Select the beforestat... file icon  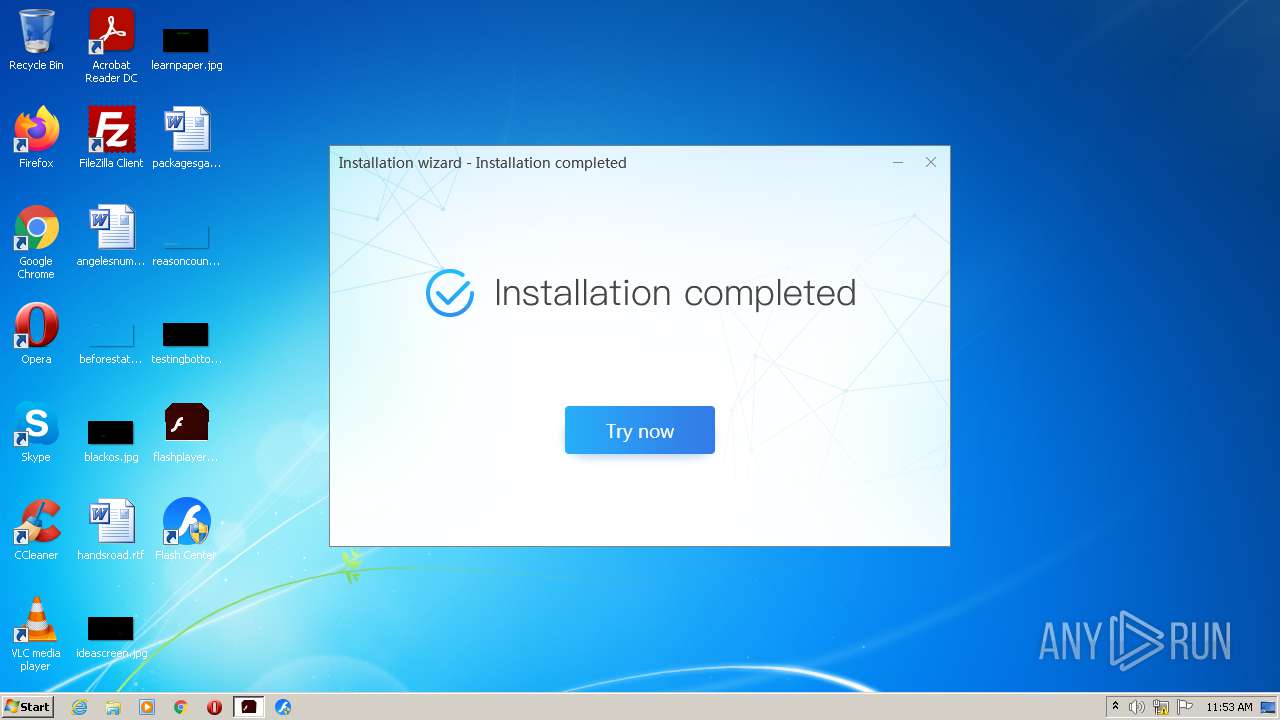tap(111, 342)
